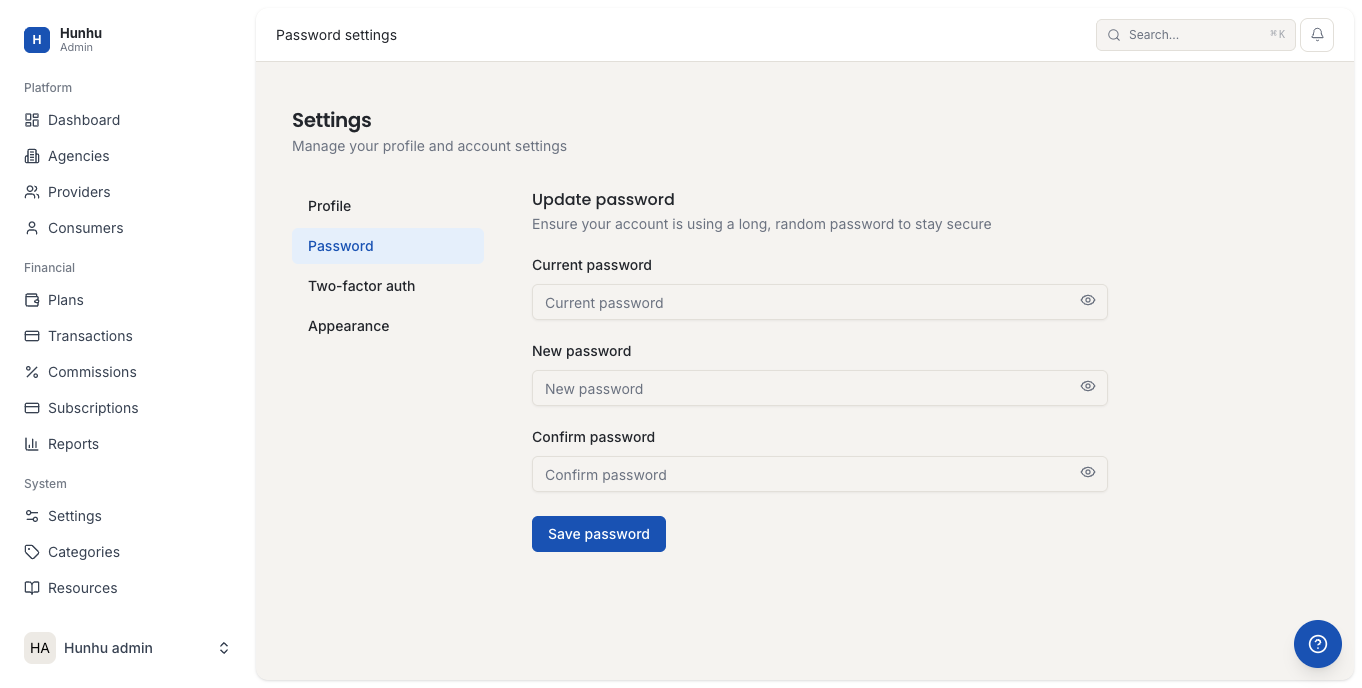This screenshot has width=1362, height=688.
Task: Open Settings under System section
Action: coord(128,516)
